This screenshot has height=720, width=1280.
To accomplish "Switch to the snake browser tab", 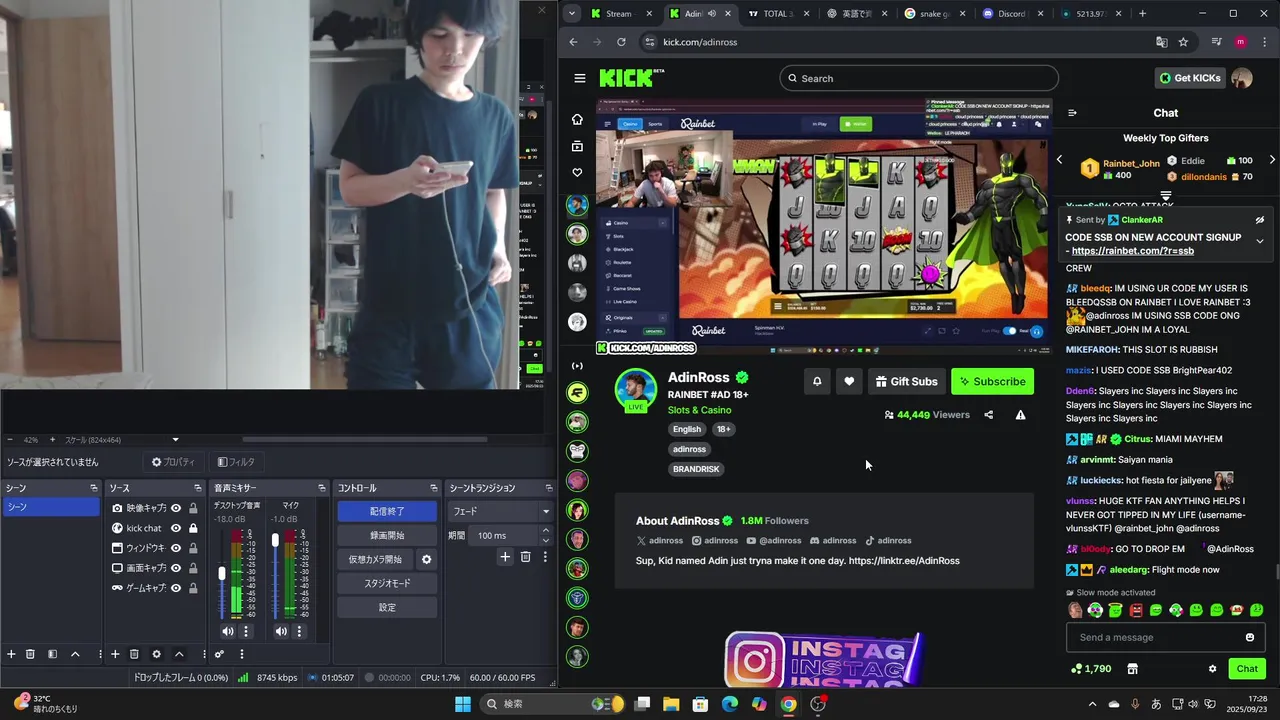I will tap(935, 14).
